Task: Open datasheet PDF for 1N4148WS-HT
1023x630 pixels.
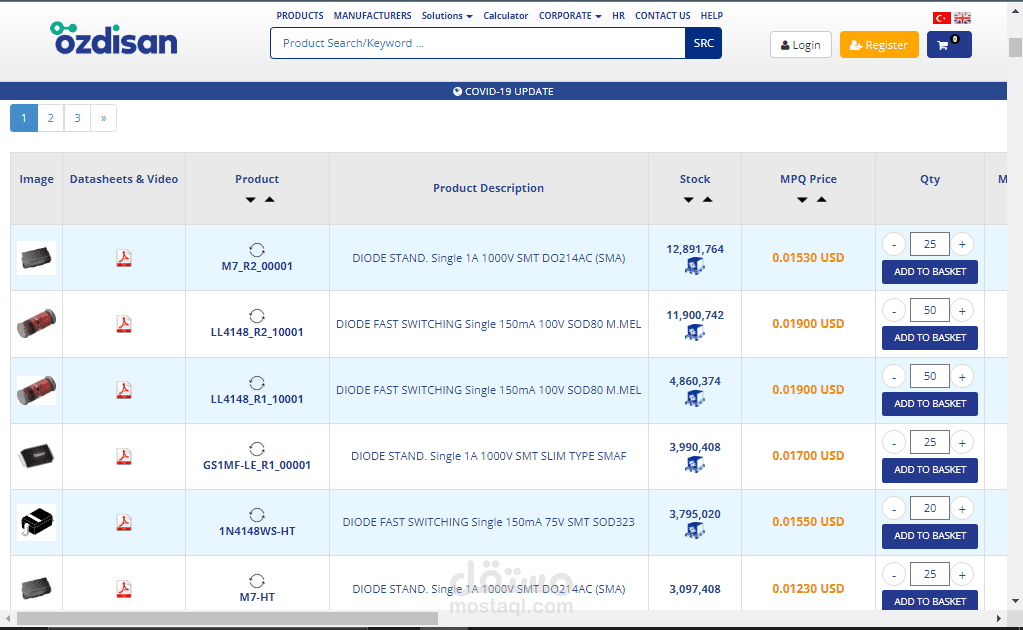Action: click(124, 522)
